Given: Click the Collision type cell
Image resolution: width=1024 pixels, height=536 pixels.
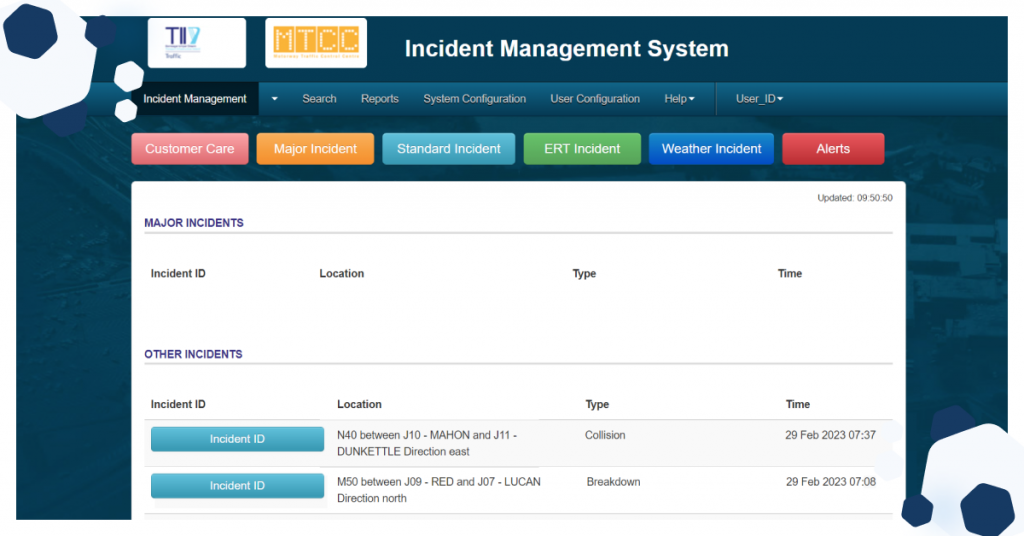Looking at the screenshot, I should click(x=605, y=435).
